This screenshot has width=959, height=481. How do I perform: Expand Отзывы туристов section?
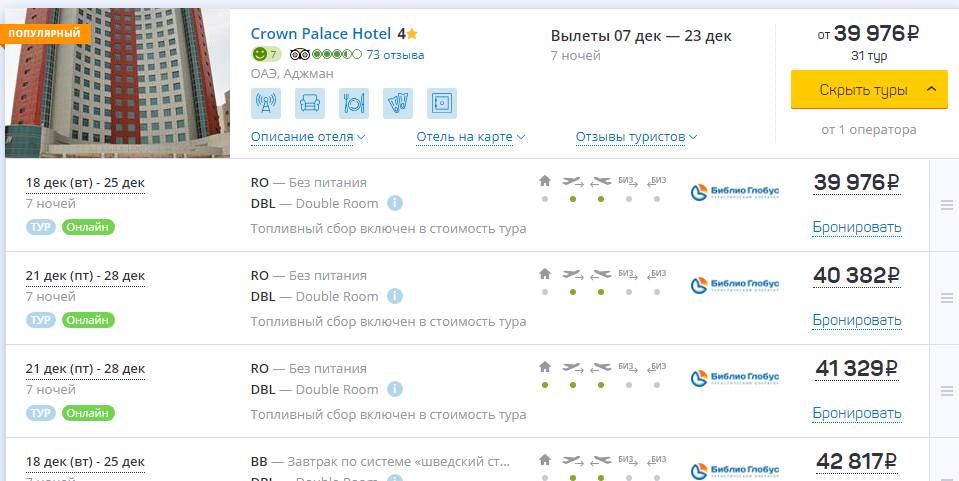click(636, 137)
